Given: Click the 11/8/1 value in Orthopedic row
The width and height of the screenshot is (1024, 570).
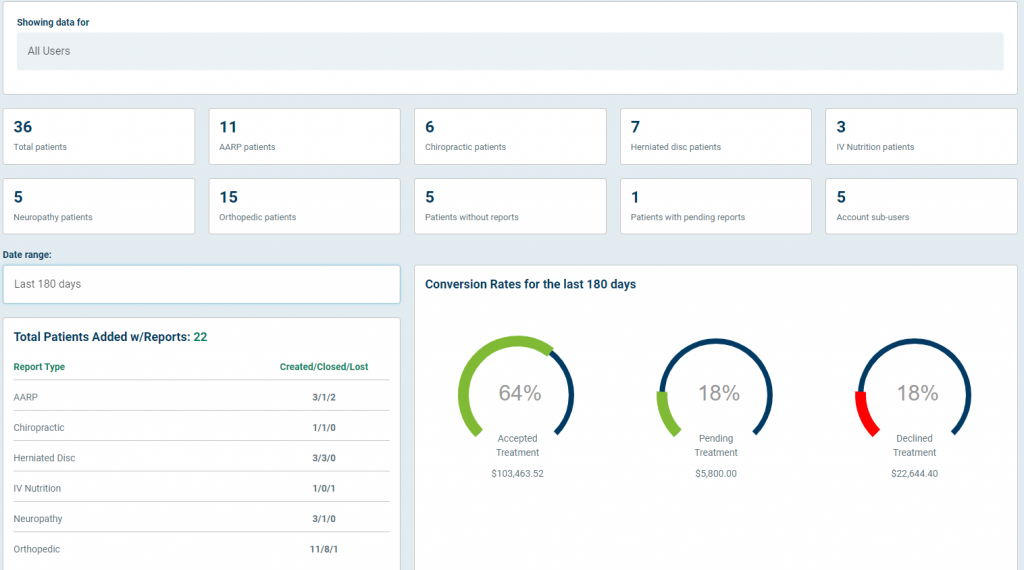Looking at the screenshot, I should click(324, 549).
